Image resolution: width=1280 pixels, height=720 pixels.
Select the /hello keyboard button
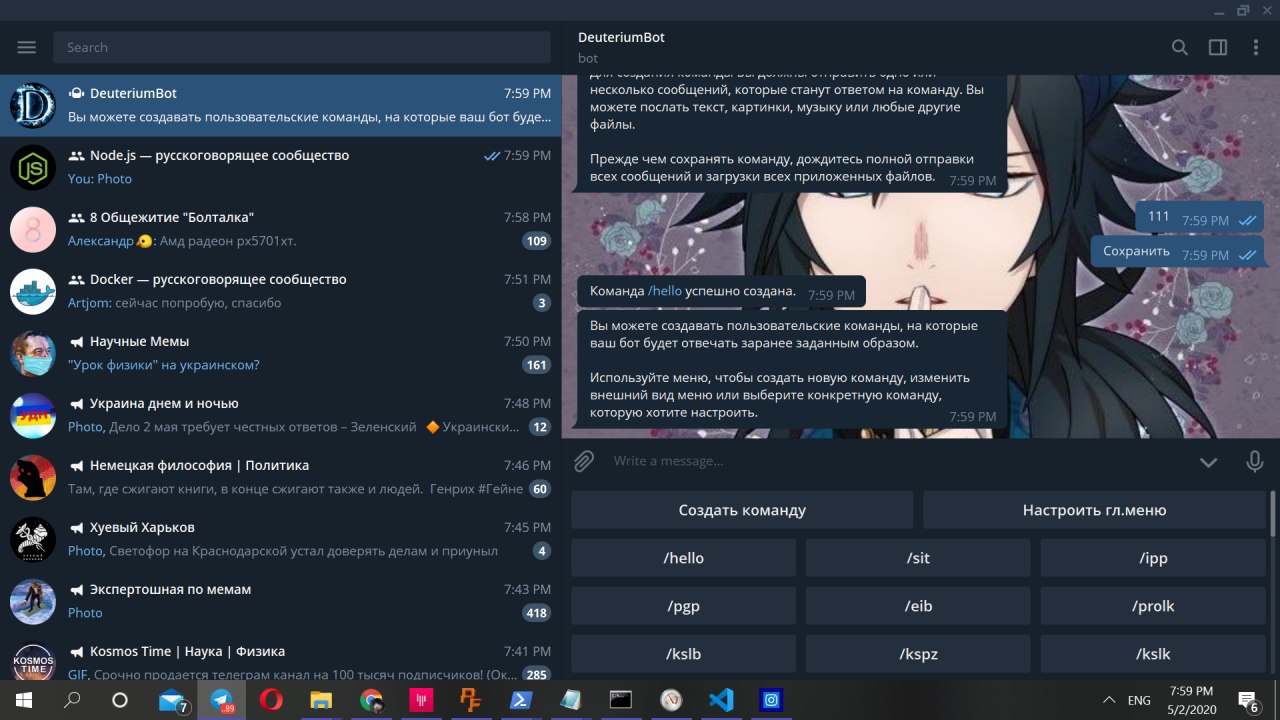684,558
